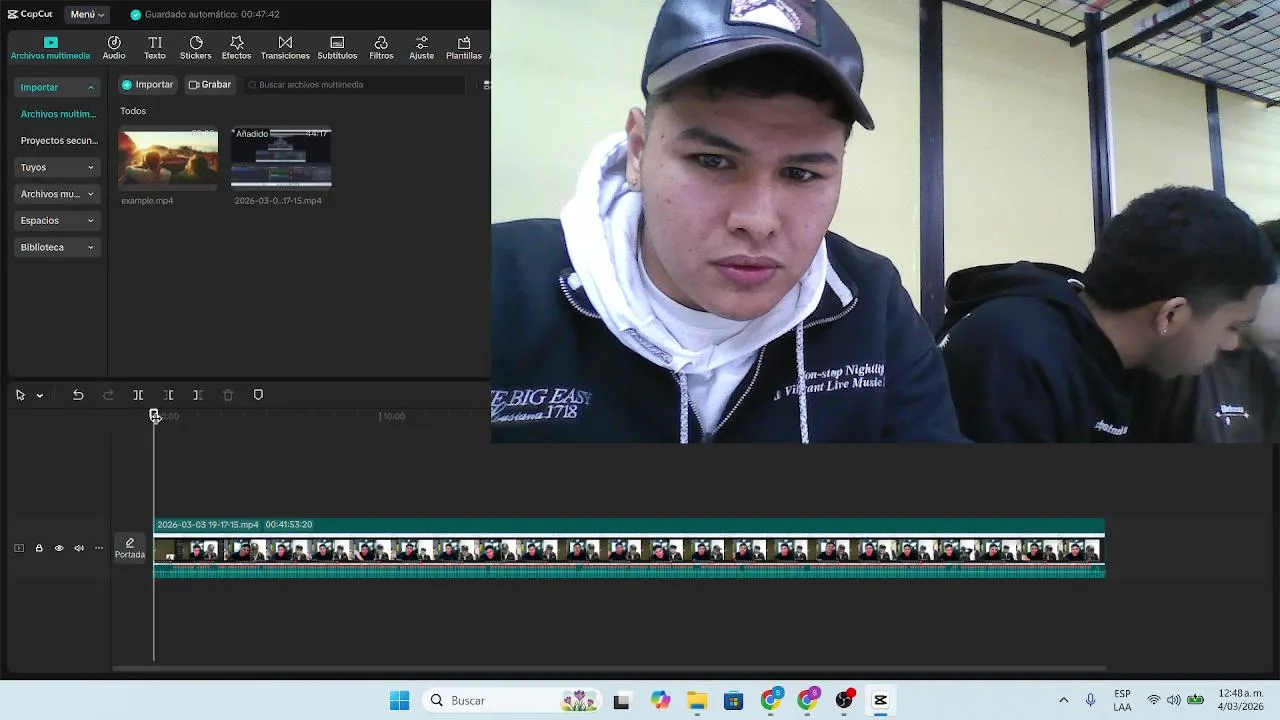Switch to OBS Studio in the taskbar

845,701
